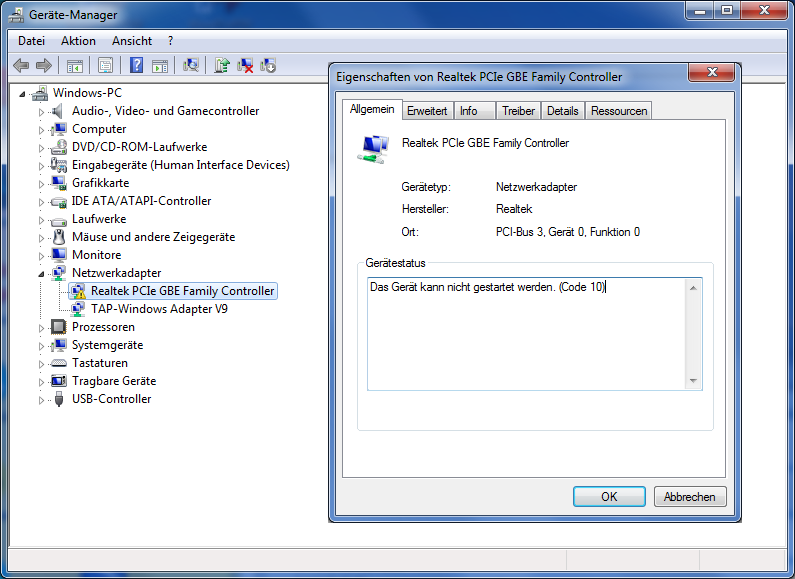
Task: Close the Realtek properties dialog
Action: point(711,72)
